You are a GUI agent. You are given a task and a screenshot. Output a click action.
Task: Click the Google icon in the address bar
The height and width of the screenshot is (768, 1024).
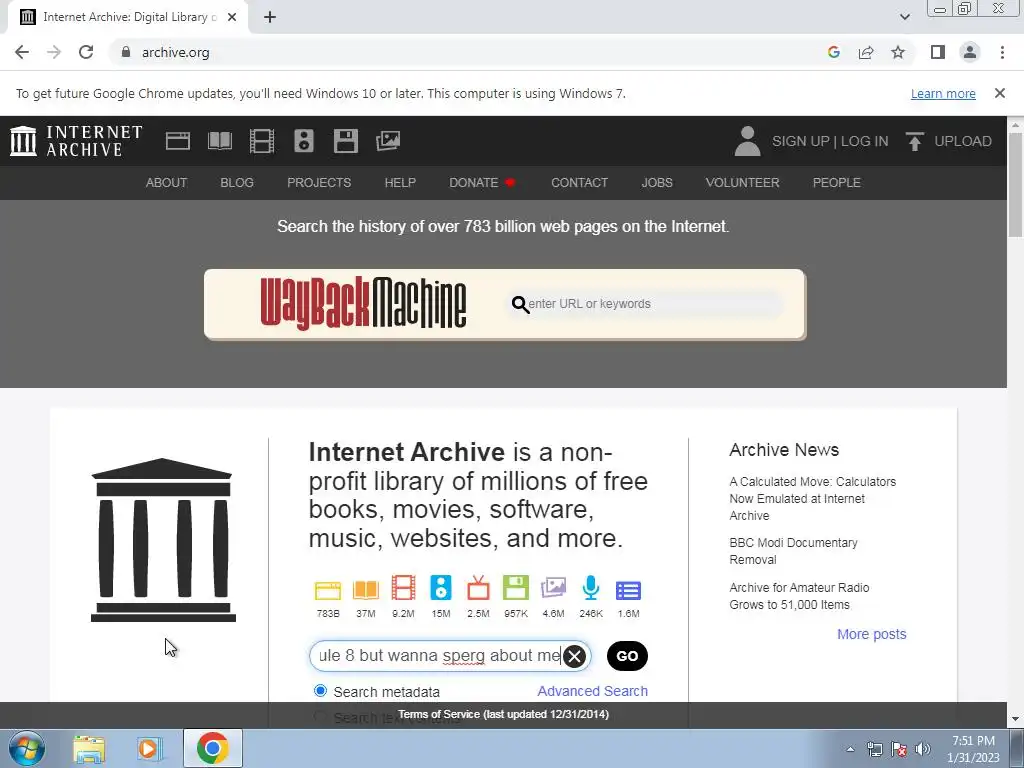click(x=833, y=52)
